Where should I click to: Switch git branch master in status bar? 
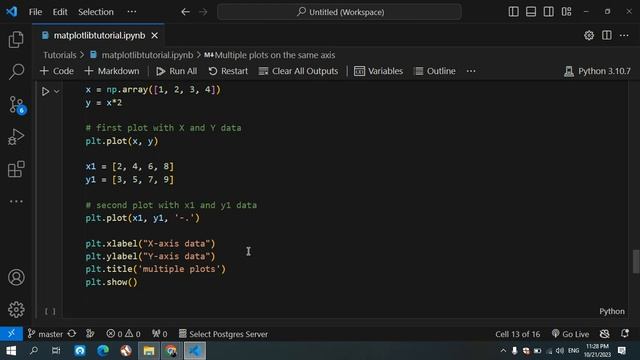pyautogui.click(x=45, y=334)
